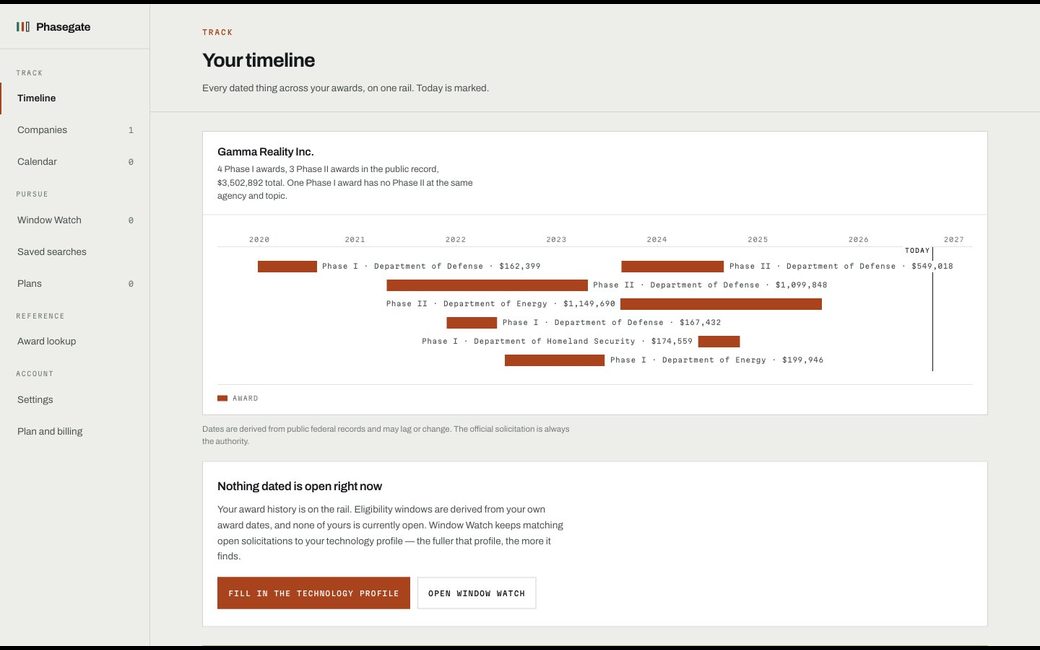The width and height of the screenshot is (1040, 650).
Task: Select the Phase I Energy $199,946 award bar
Action: [554, 360]
